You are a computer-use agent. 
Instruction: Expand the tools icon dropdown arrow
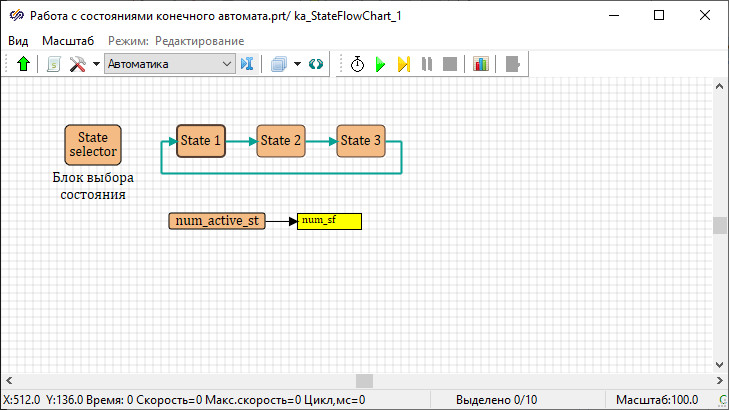96,64
